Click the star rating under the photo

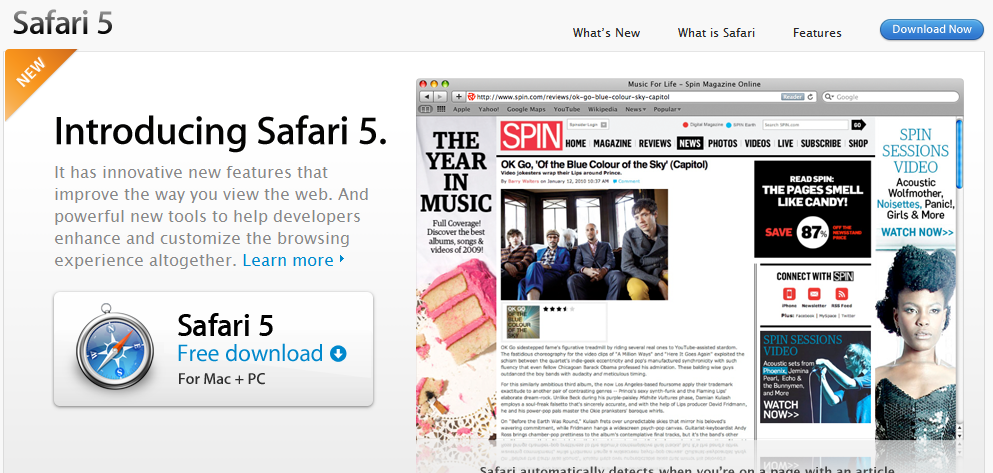559,310
